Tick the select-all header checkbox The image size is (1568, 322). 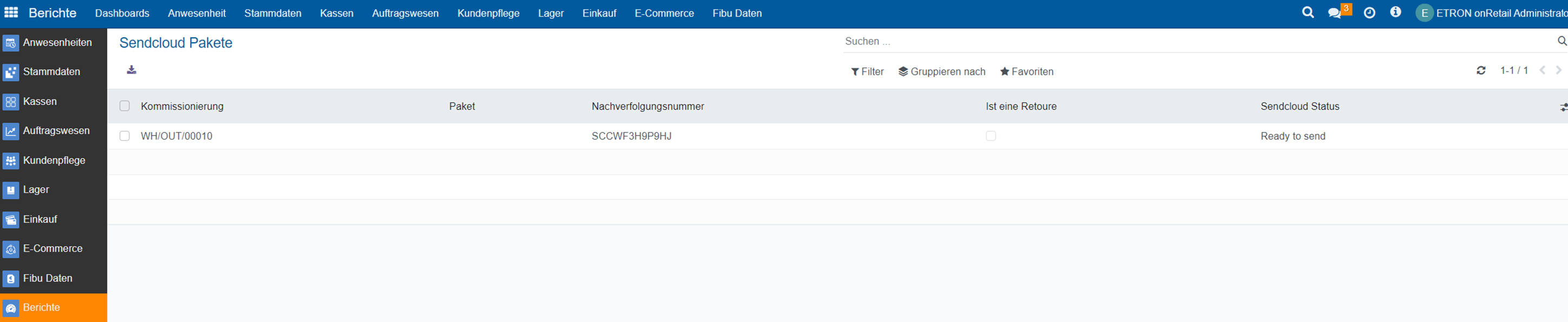pyautogui.click(x=125, y=106)
